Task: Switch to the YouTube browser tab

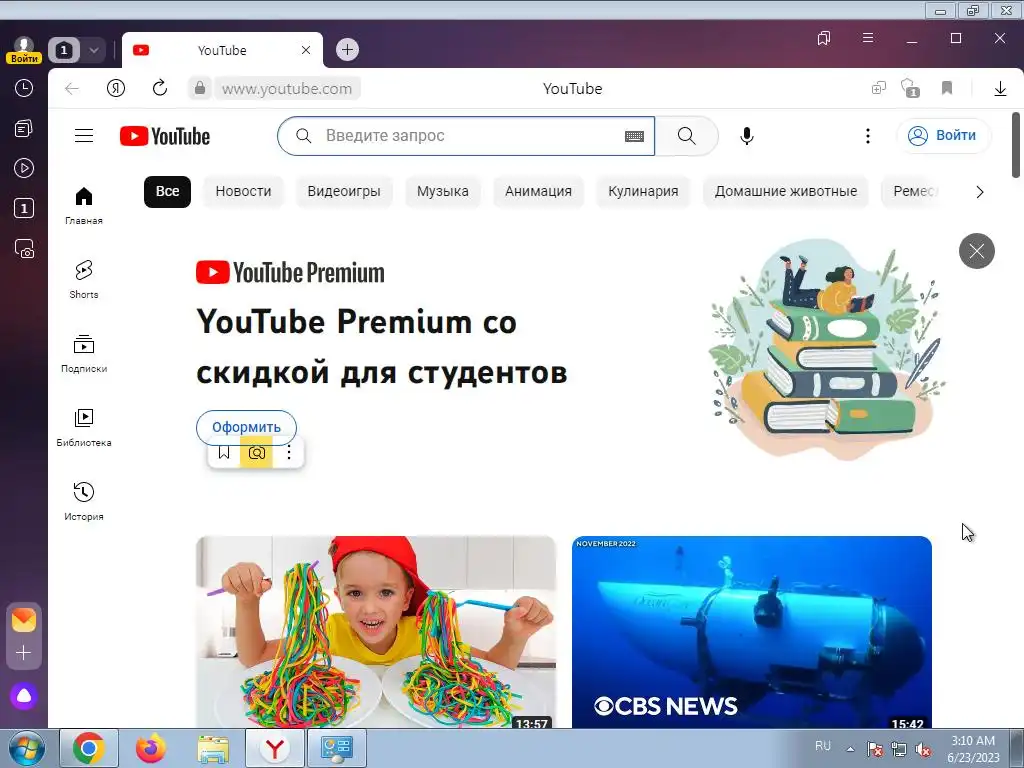Action: tap(222, 50)
